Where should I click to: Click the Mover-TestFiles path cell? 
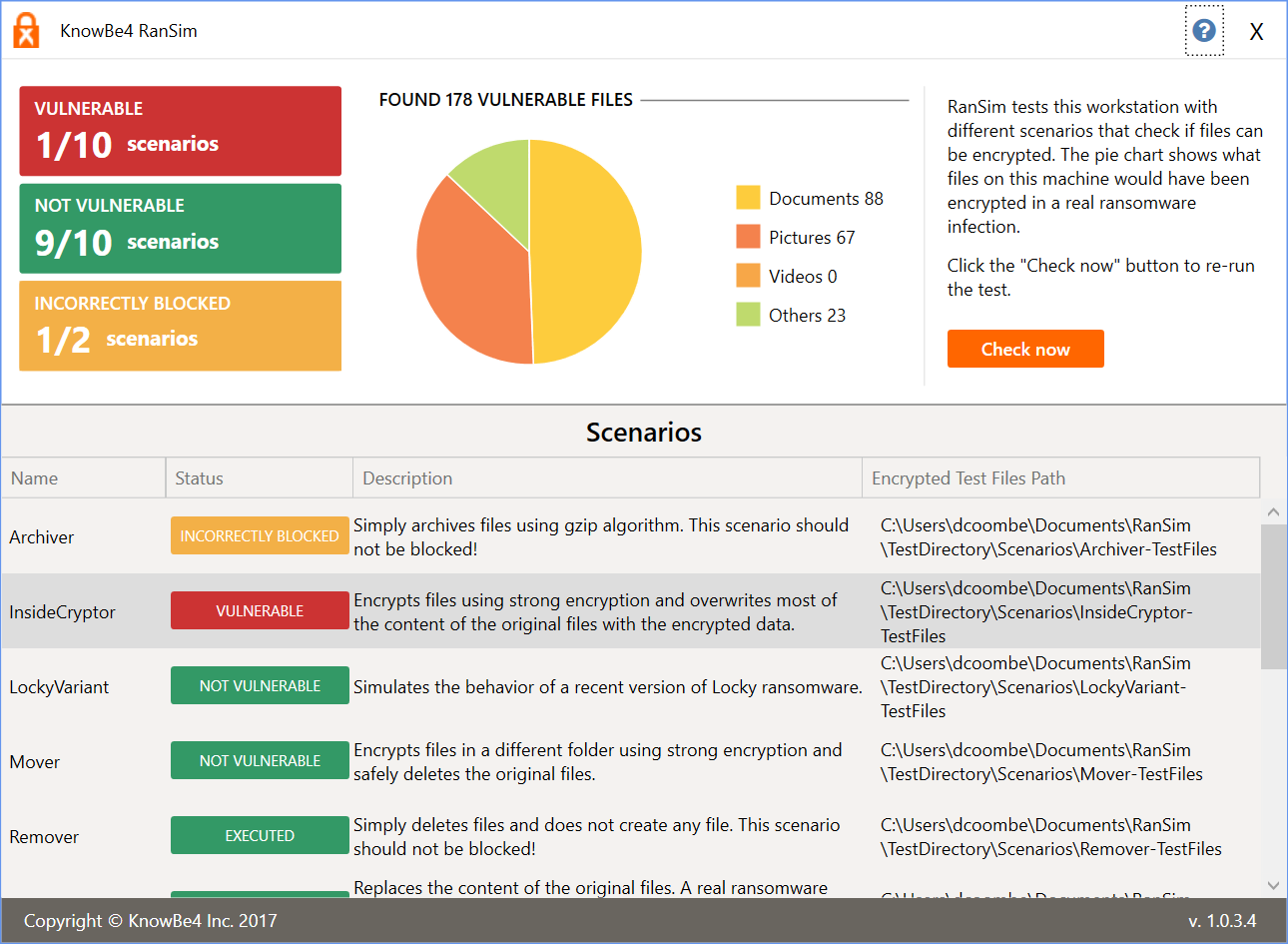tap(1041, 762)
